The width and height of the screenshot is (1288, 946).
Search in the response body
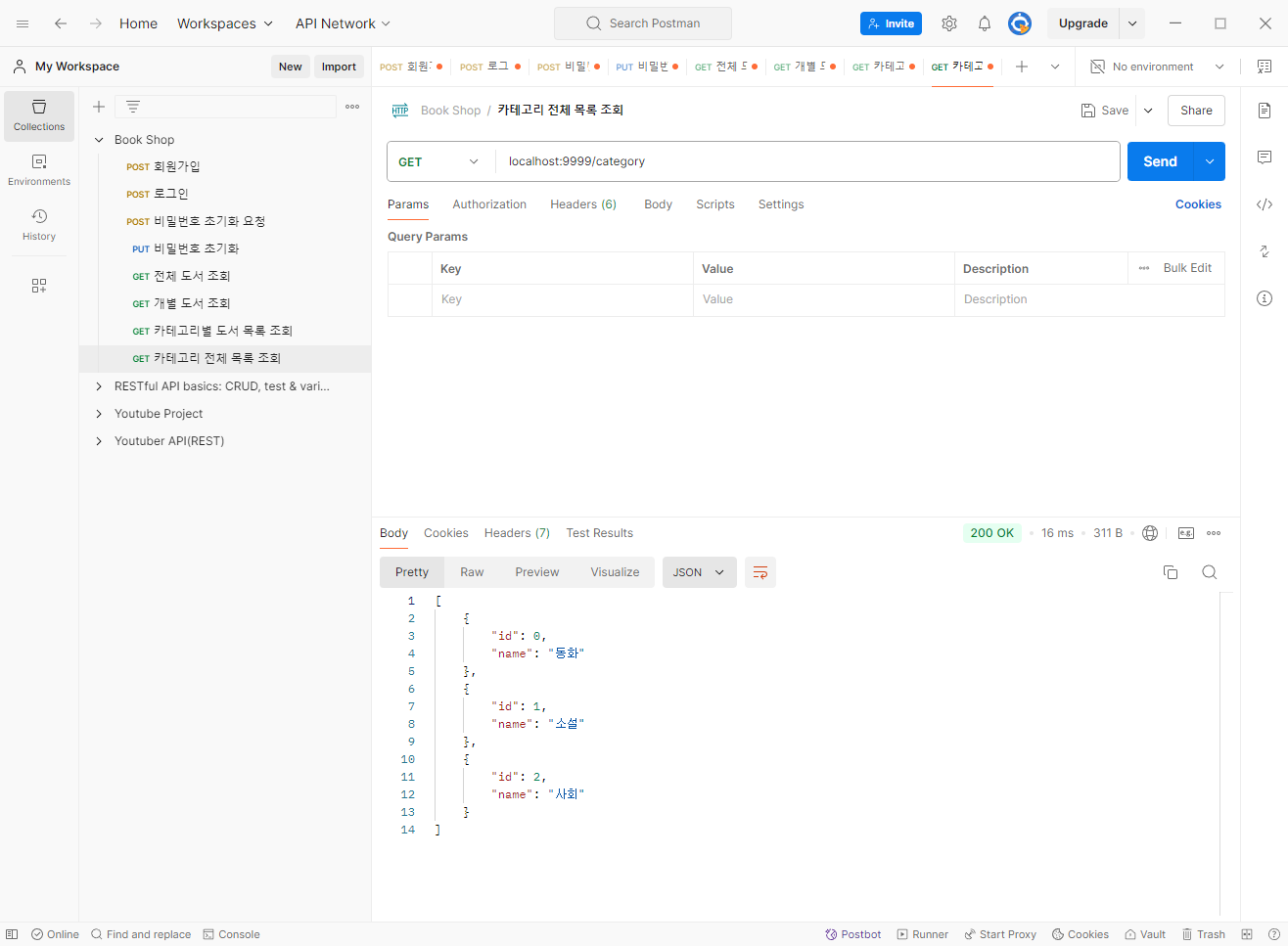click(x=1210, y=572)
